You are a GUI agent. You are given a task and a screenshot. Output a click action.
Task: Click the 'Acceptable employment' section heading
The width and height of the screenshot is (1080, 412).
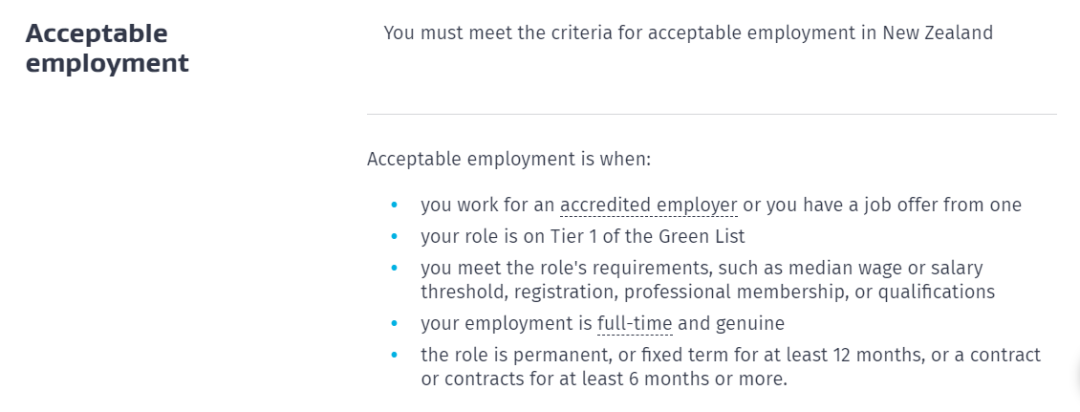[x=107, y=48]
